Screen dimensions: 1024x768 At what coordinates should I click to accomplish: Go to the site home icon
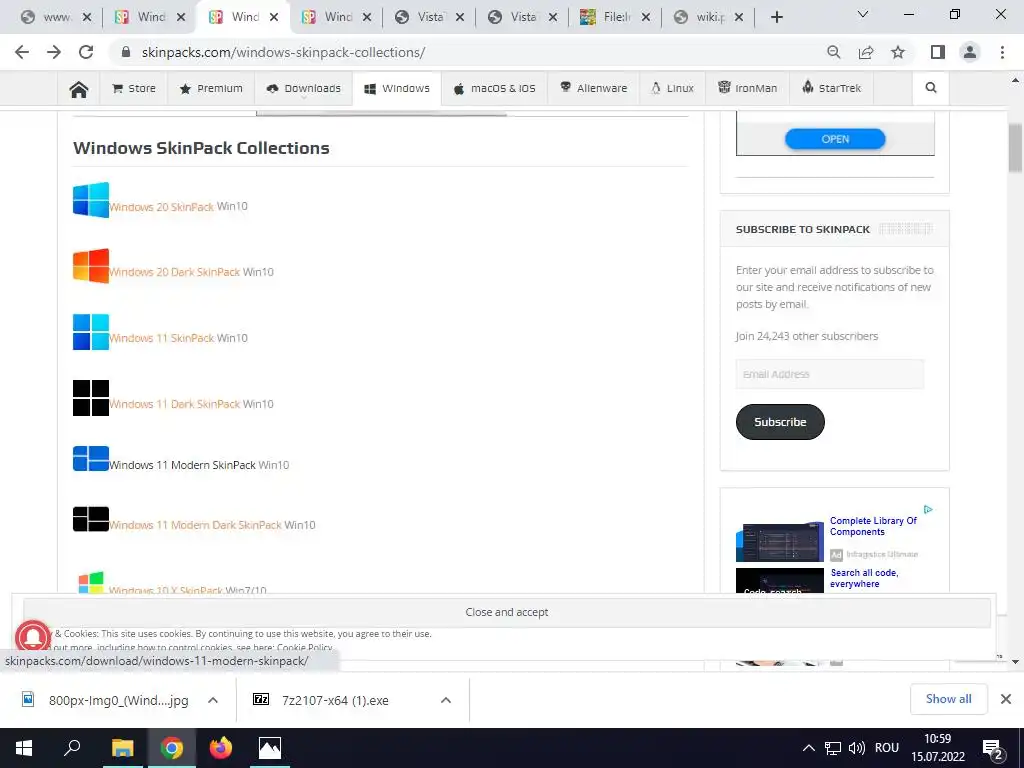pyautogui.click(x=79, y=89)
